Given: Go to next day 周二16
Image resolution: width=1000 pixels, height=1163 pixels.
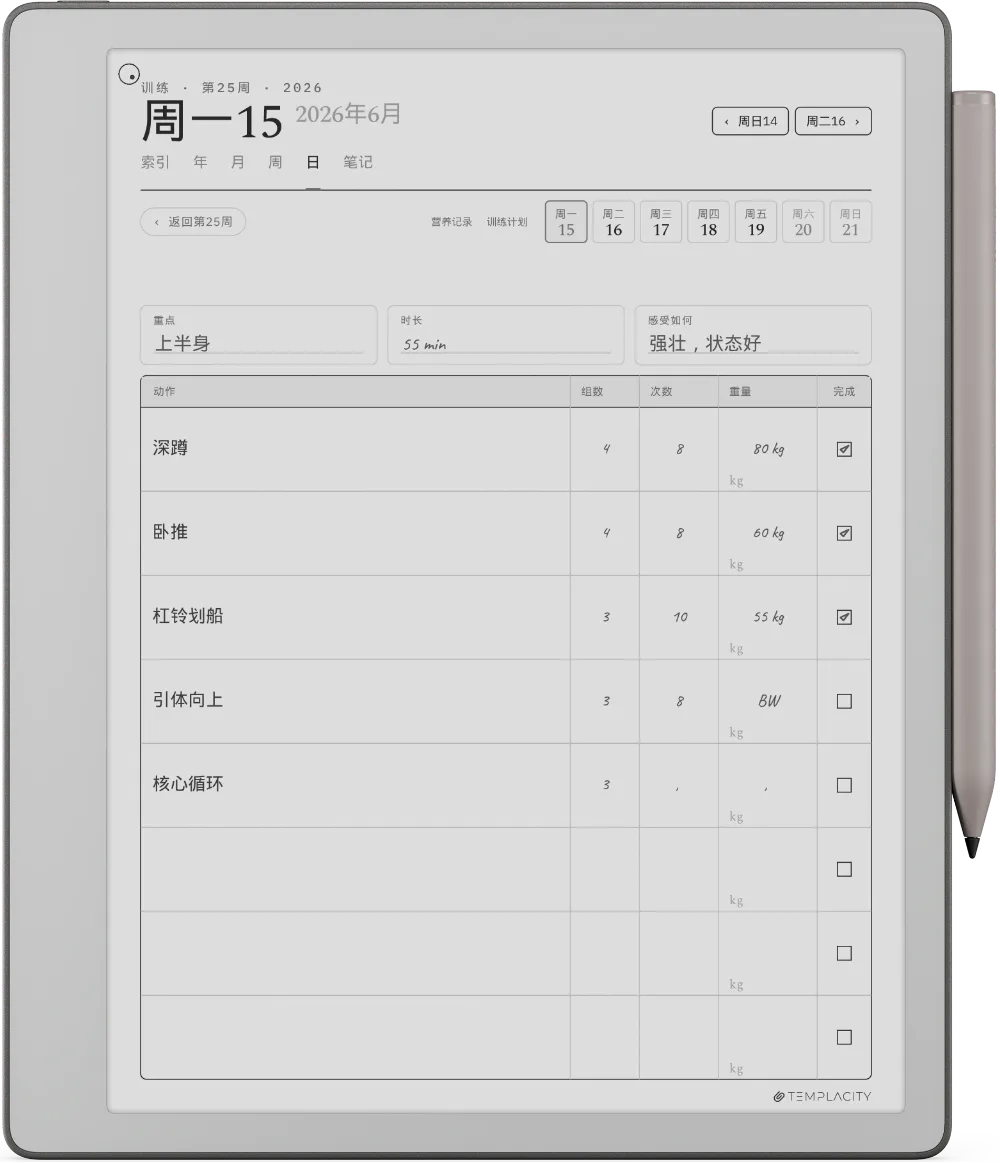Looking at the screenshot, I should point(833,121).
